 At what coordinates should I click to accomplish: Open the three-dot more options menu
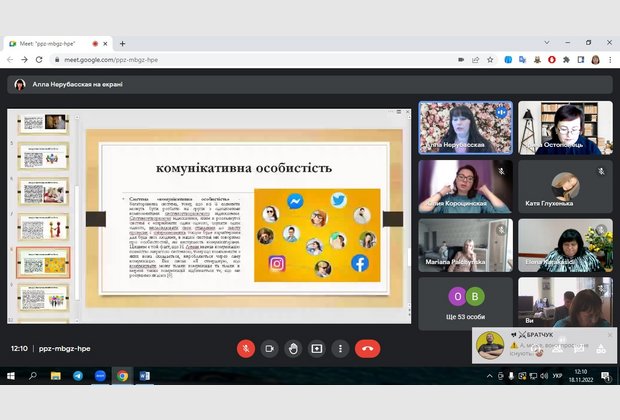click(341, 349)
